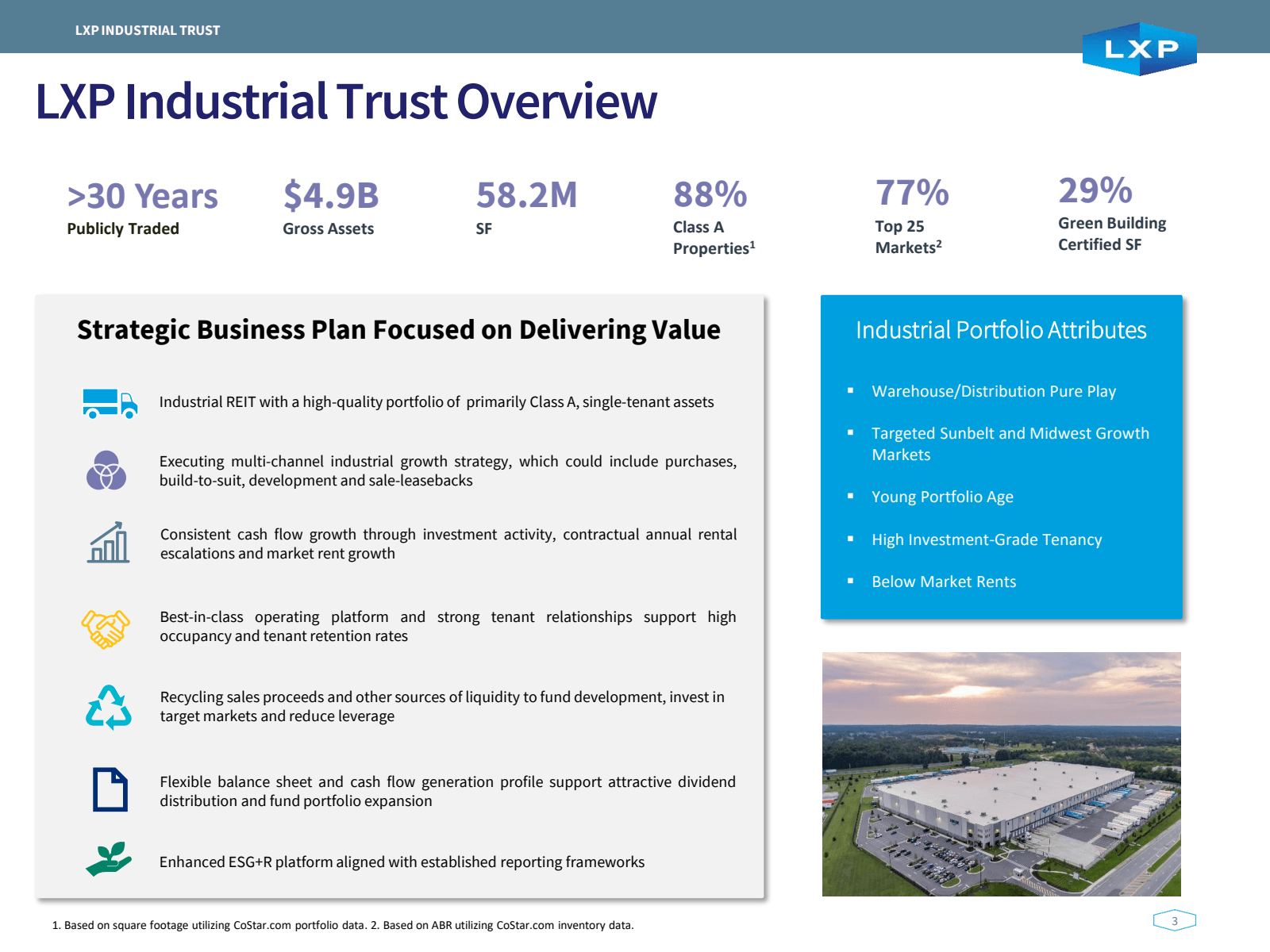This screenshot has width=1270, height=952.
Task: Click the page number 3 badge
Action: coord(1175,921)
